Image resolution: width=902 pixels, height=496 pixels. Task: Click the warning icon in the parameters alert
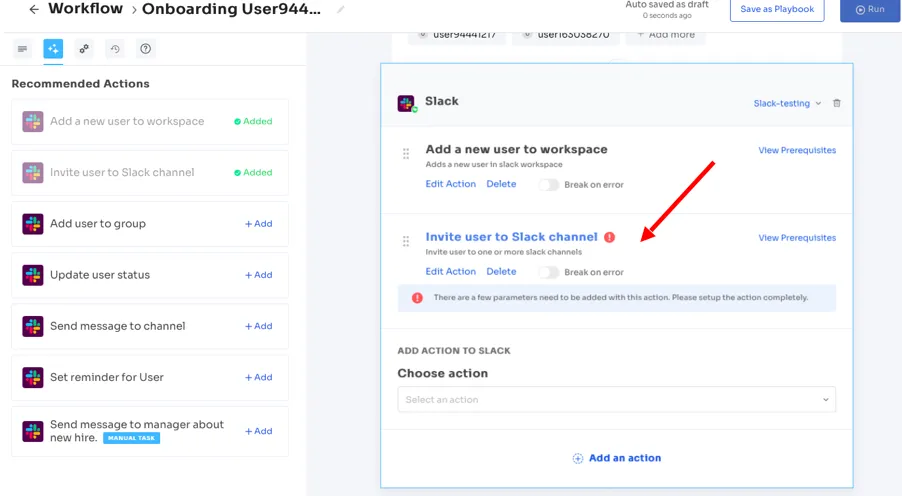417,297
